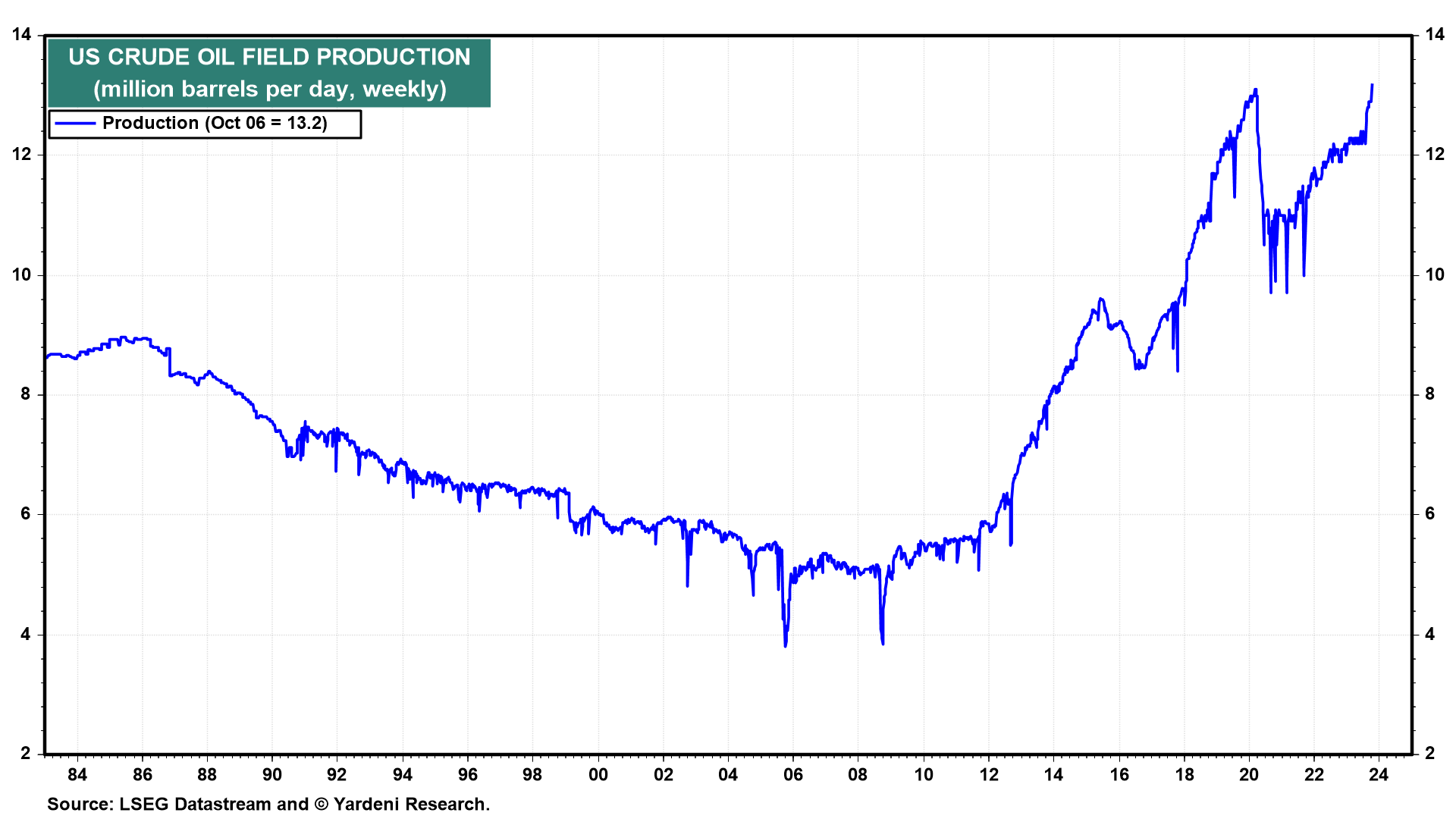This screenshot has height=819, width=1456.
Task: Click the 12 x-axis year label
Action: (x=989, y=775)
